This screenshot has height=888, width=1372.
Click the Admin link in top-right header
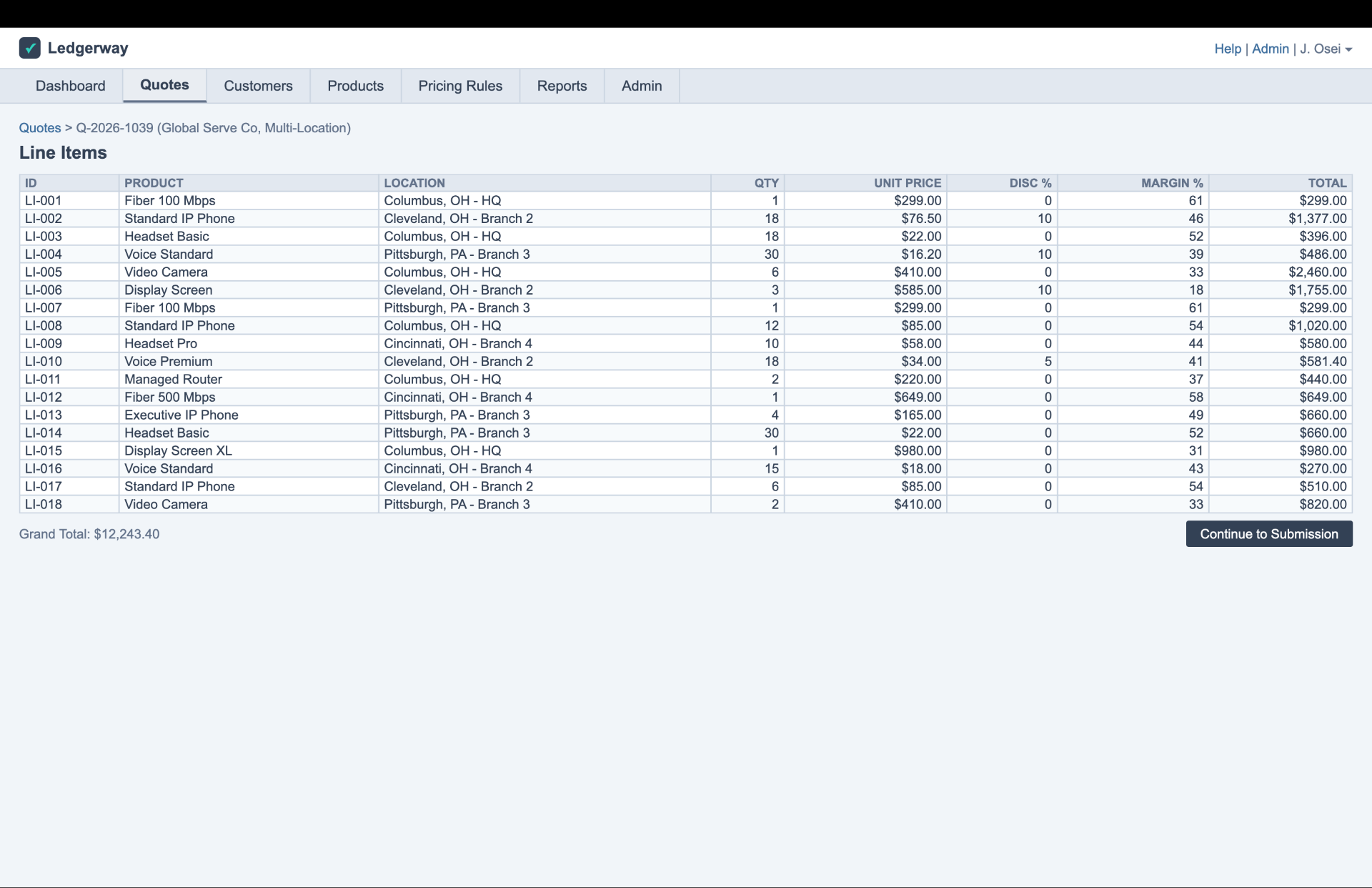(1270, 49)
